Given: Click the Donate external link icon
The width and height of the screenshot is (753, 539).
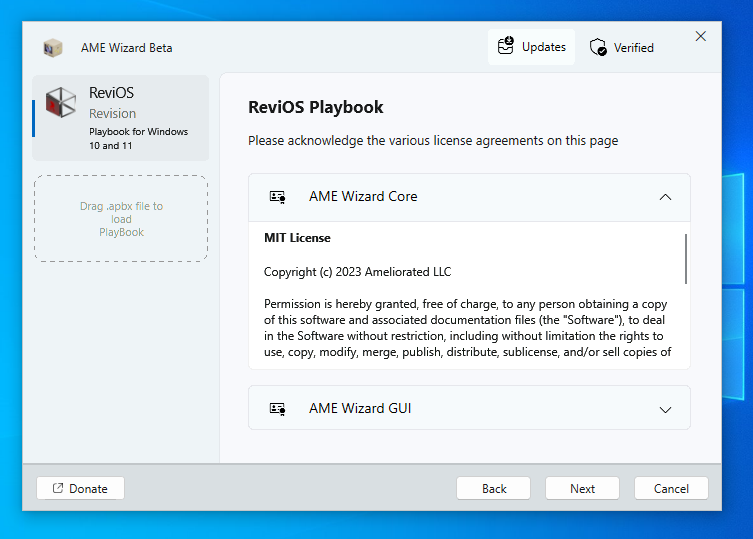Looking at the screenshot, I should tap(58, 488).
